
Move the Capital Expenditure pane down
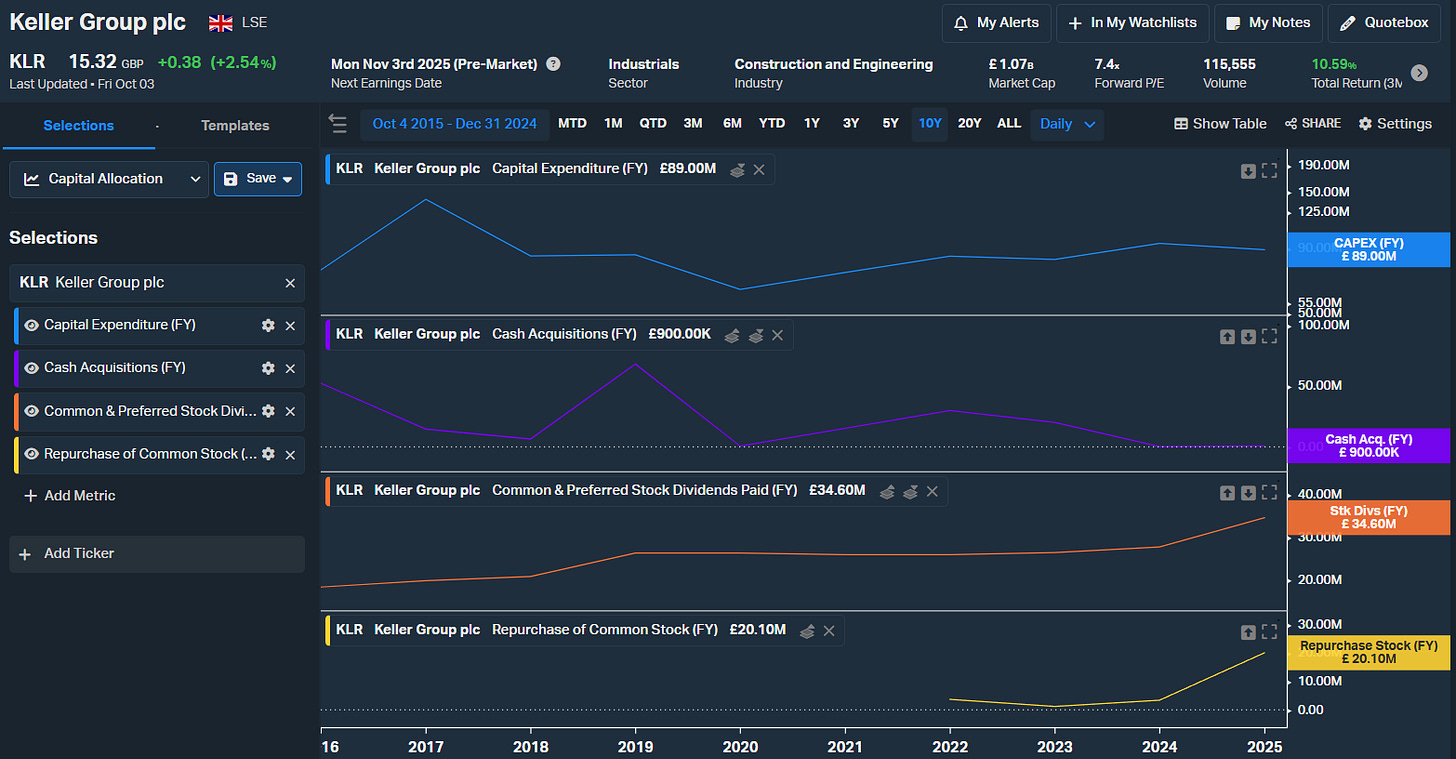click(1248, 171)
